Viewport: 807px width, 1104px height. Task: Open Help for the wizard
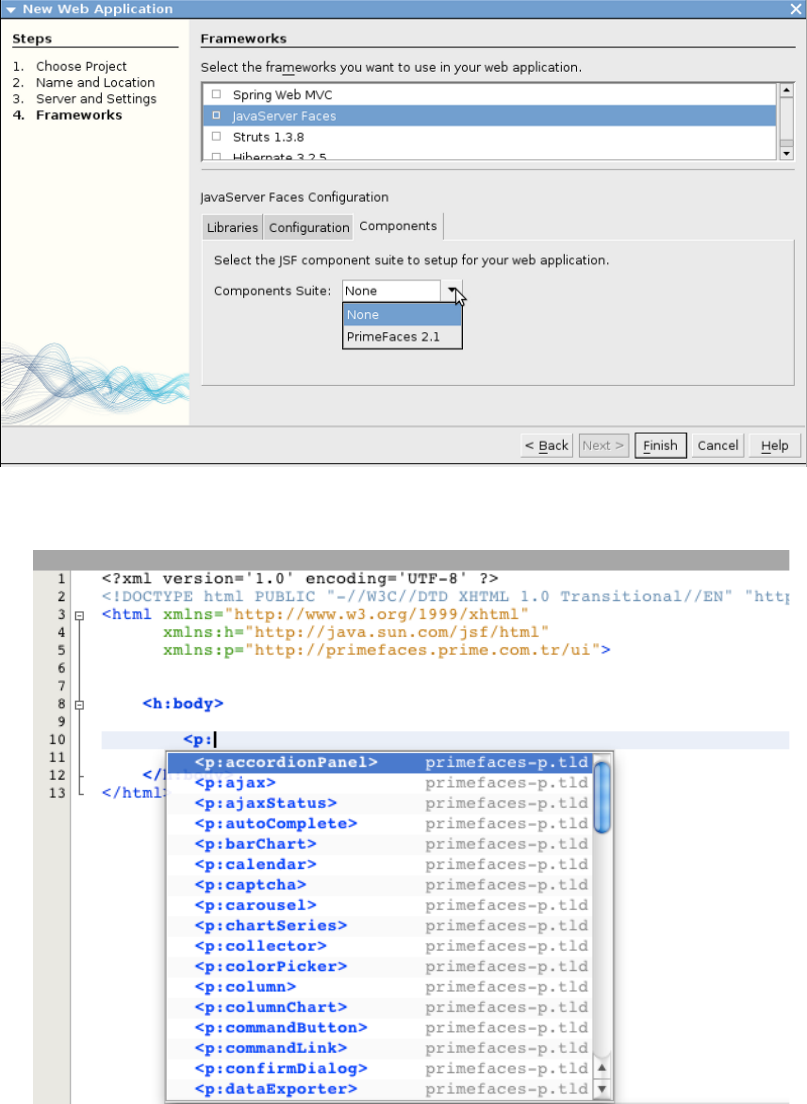tap(775, 446)
